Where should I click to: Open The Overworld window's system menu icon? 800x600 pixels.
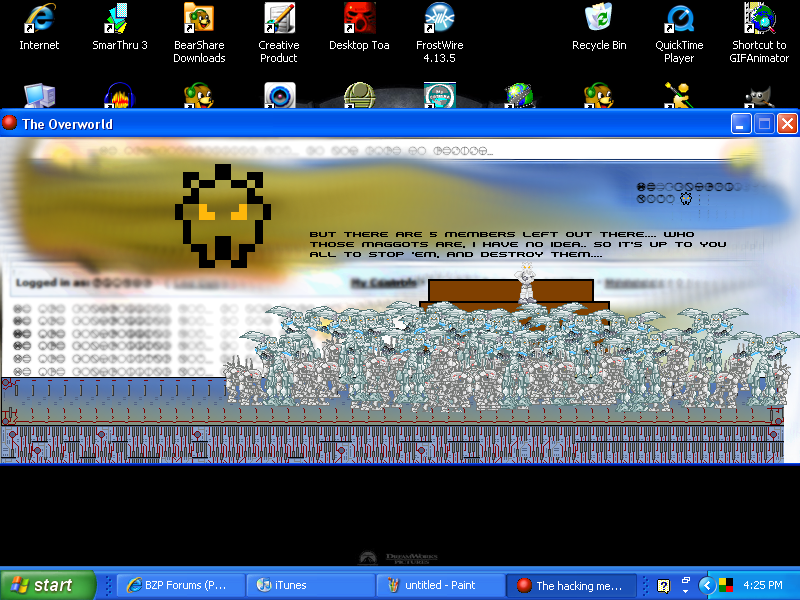[x=9, y=123]
